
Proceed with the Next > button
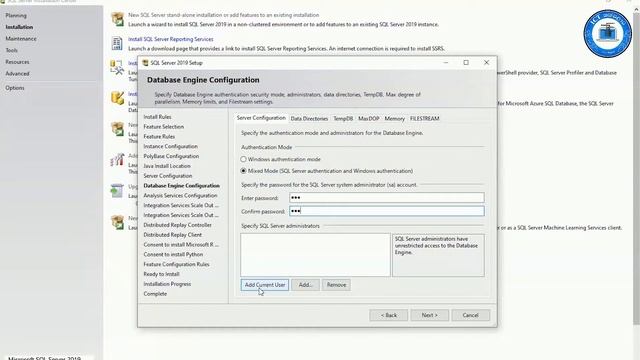click(x=430, y=315)
